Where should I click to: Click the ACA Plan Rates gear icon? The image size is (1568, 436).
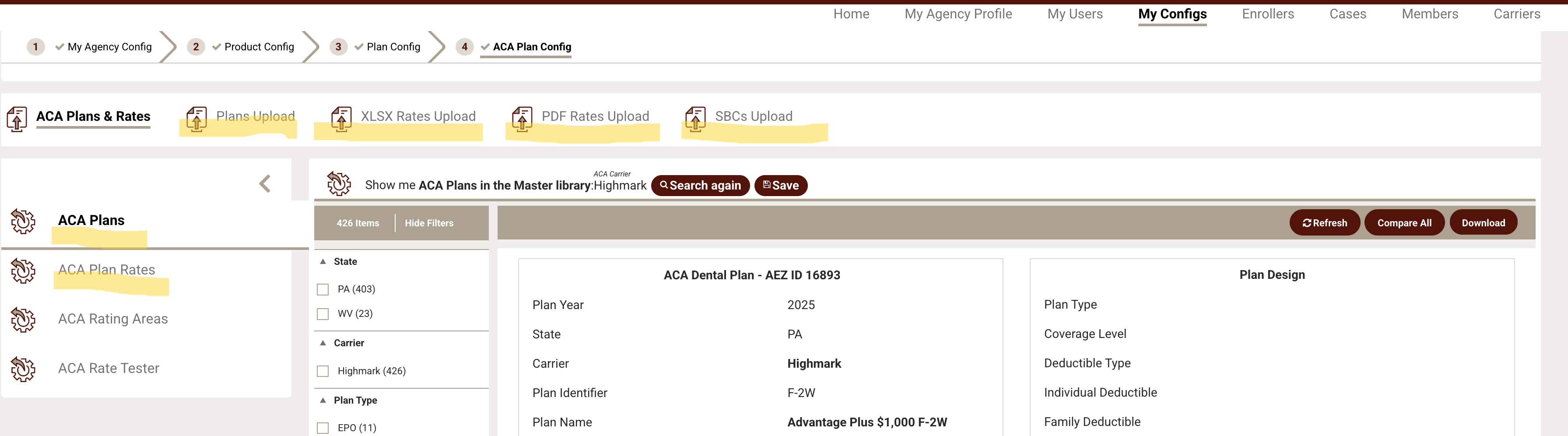point(23,271)
